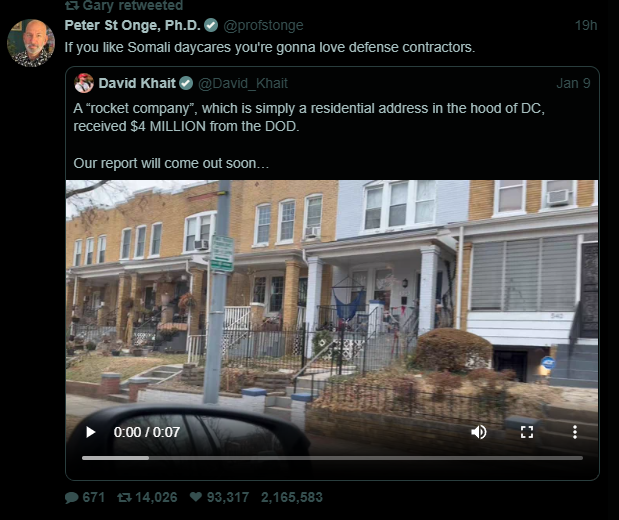Click the retweet icon with 14,026
The image size is (619, 520).
coord(124,497)
